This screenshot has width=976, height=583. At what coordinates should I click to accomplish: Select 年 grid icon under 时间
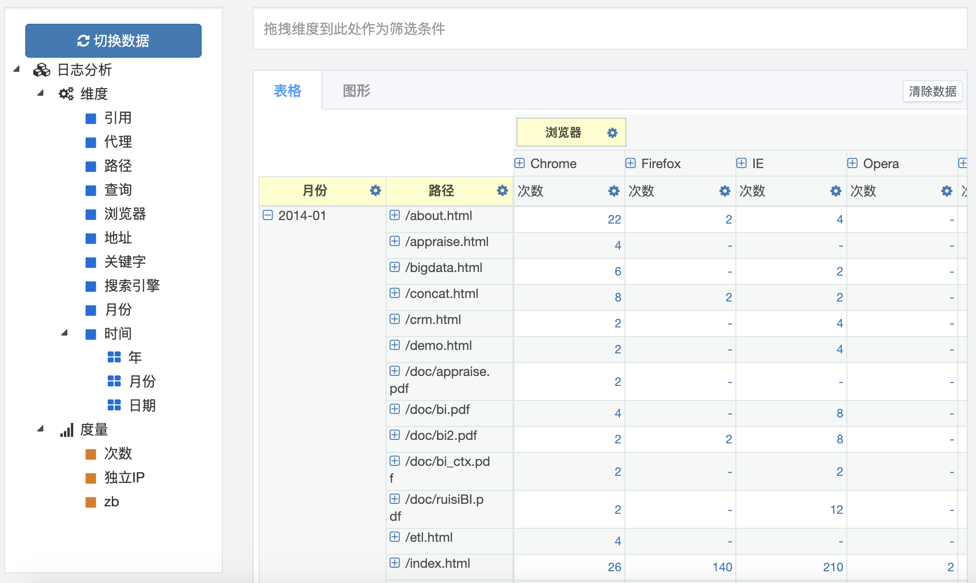[x=114, y=358]
